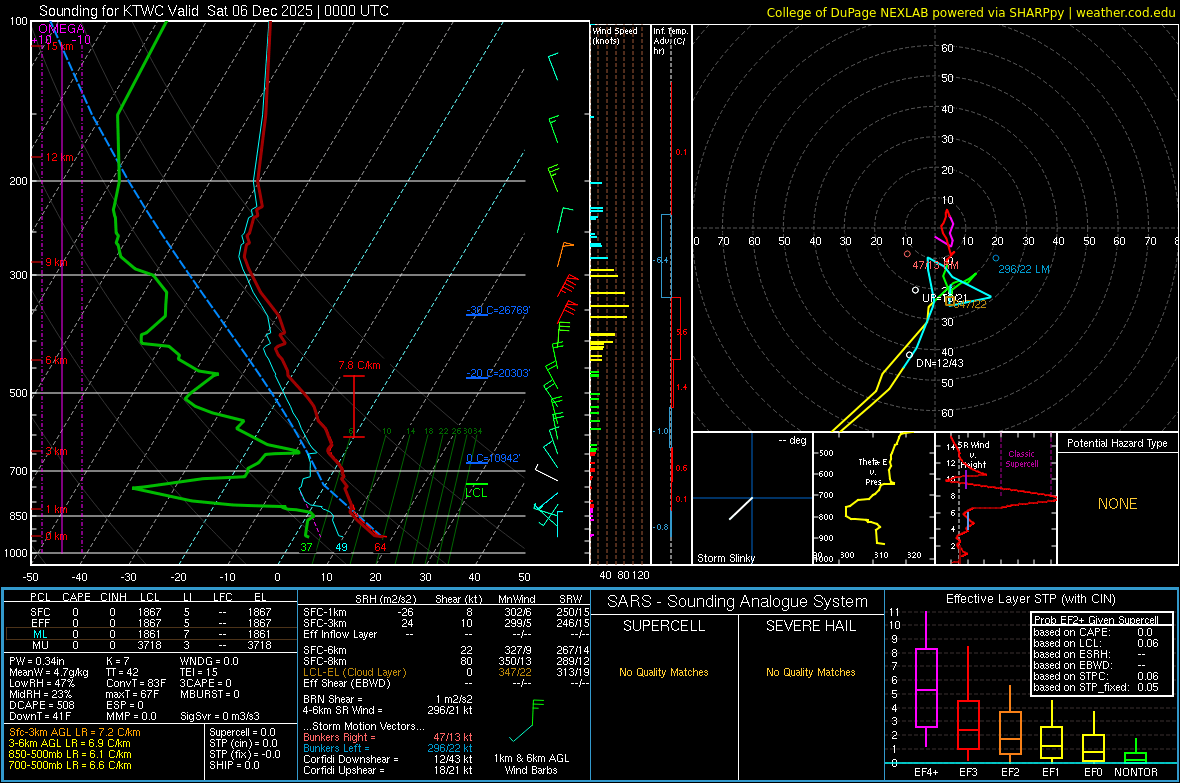Screen dimensions: 1180x783
Task: Click 'DCAPE = 508' value
Action: click(41, 705)
